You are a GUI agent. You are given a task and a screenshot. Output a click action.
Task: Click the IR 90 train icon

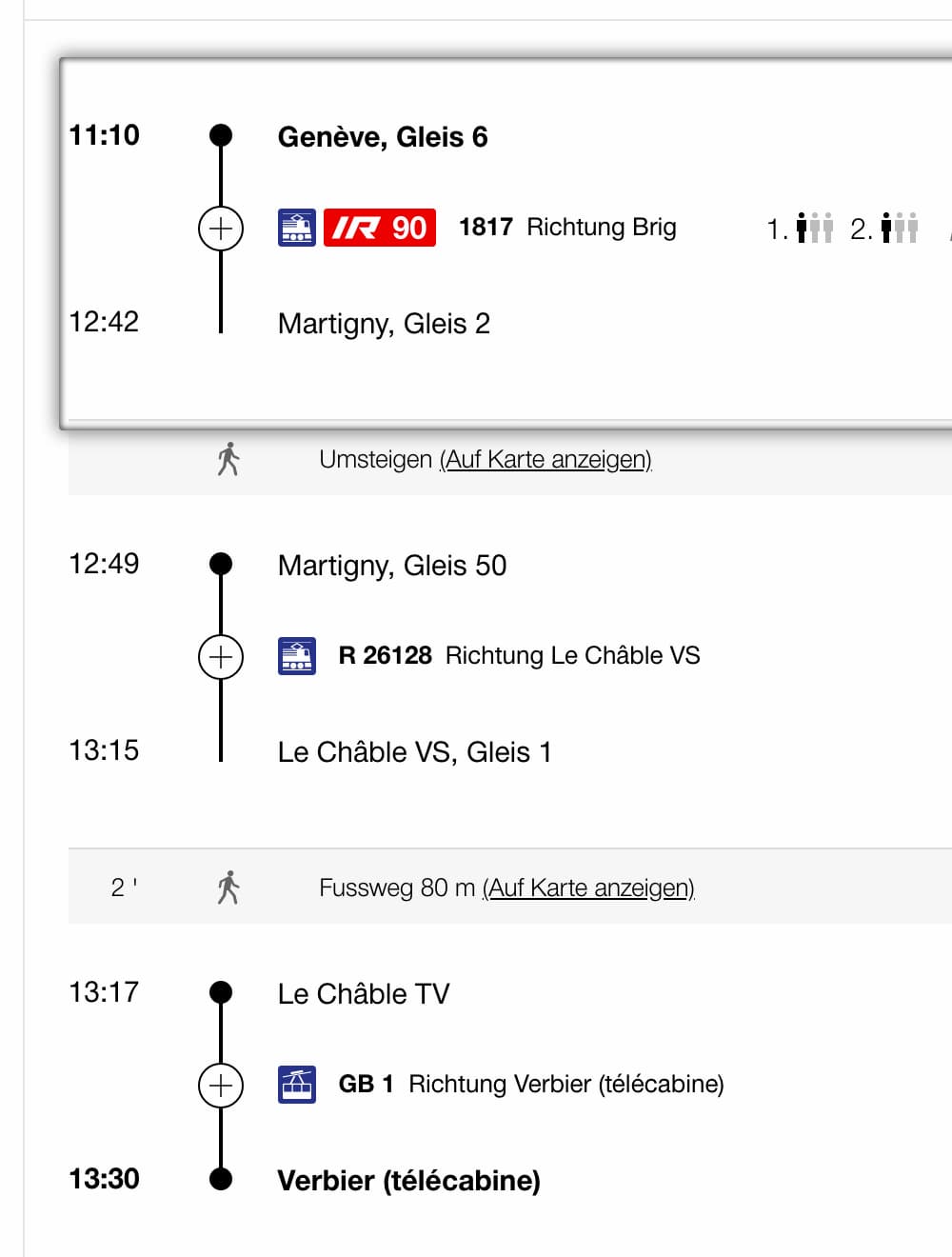pos(297,228)
